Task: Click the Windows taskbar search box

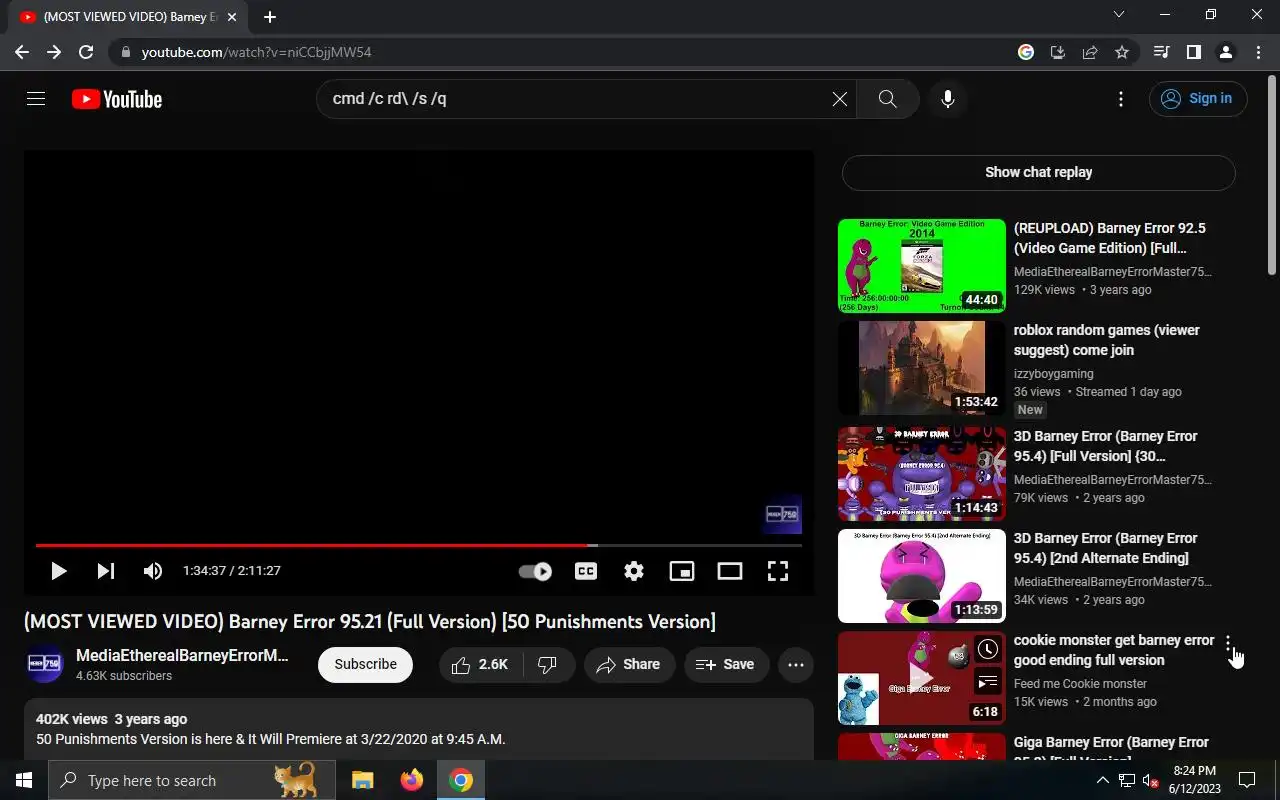Action: (x=192, y=781)
